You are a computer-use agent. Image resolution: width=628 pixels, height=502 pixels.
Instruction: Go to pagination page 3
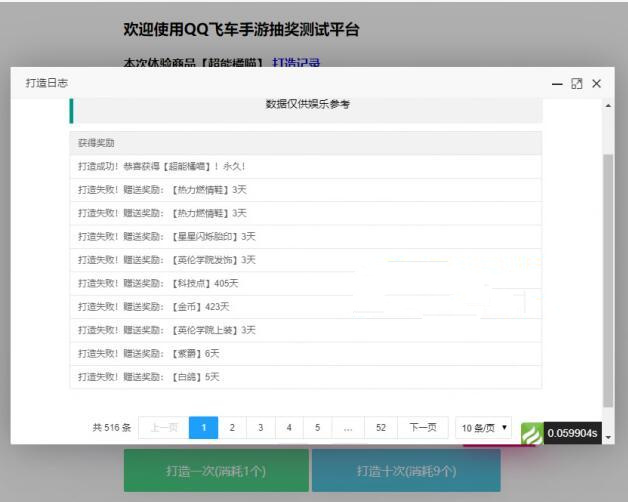coord(261,427)
